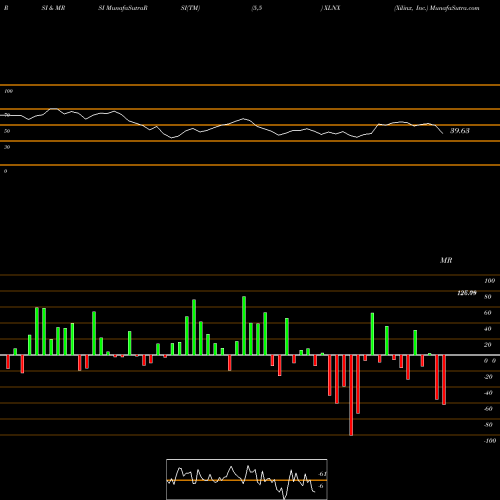
Task: Click the tallest green bar in MR histogram
Action: pos(244,326)
